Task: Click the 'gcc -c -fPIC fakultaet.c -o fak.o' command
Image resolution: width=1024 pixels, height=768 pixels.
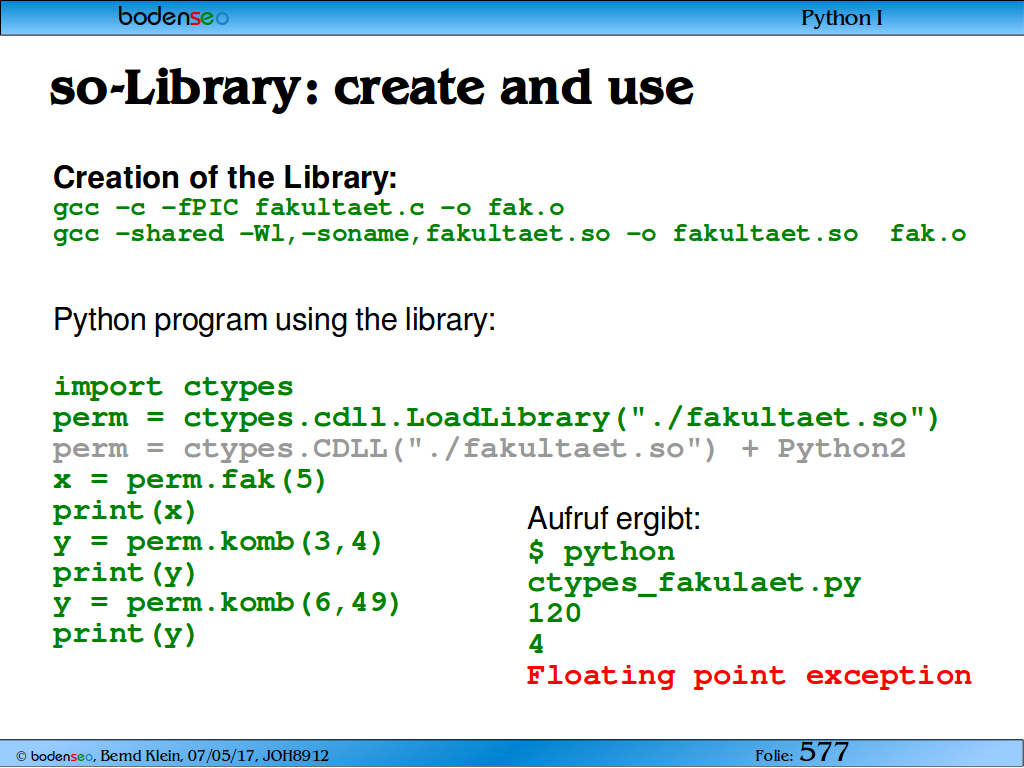Action: coord(308,208)
